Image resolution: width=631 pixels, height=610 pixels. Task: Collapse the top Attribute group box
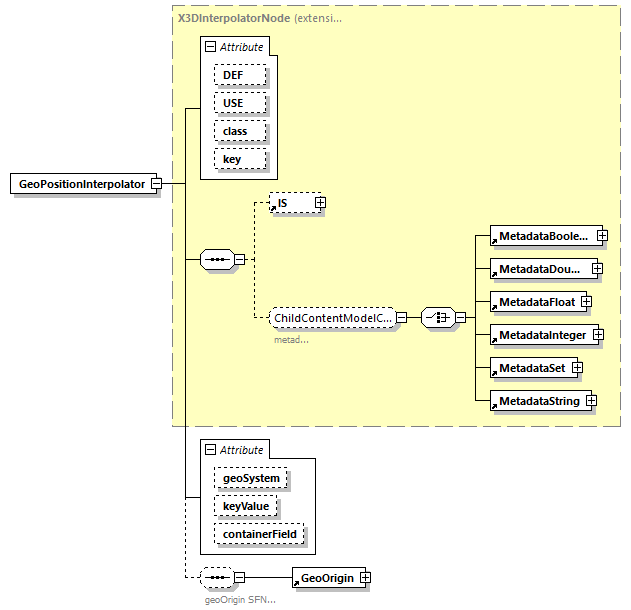209,47
